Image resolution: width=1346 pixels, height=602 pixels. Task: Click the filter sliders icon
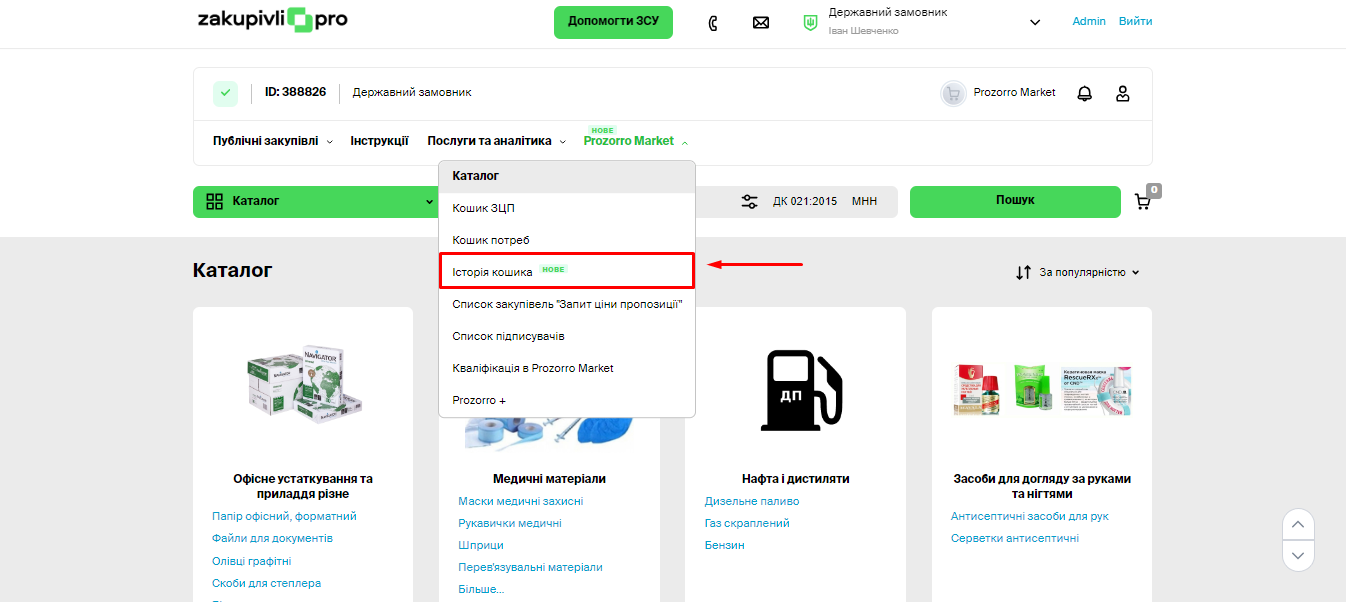749,201
